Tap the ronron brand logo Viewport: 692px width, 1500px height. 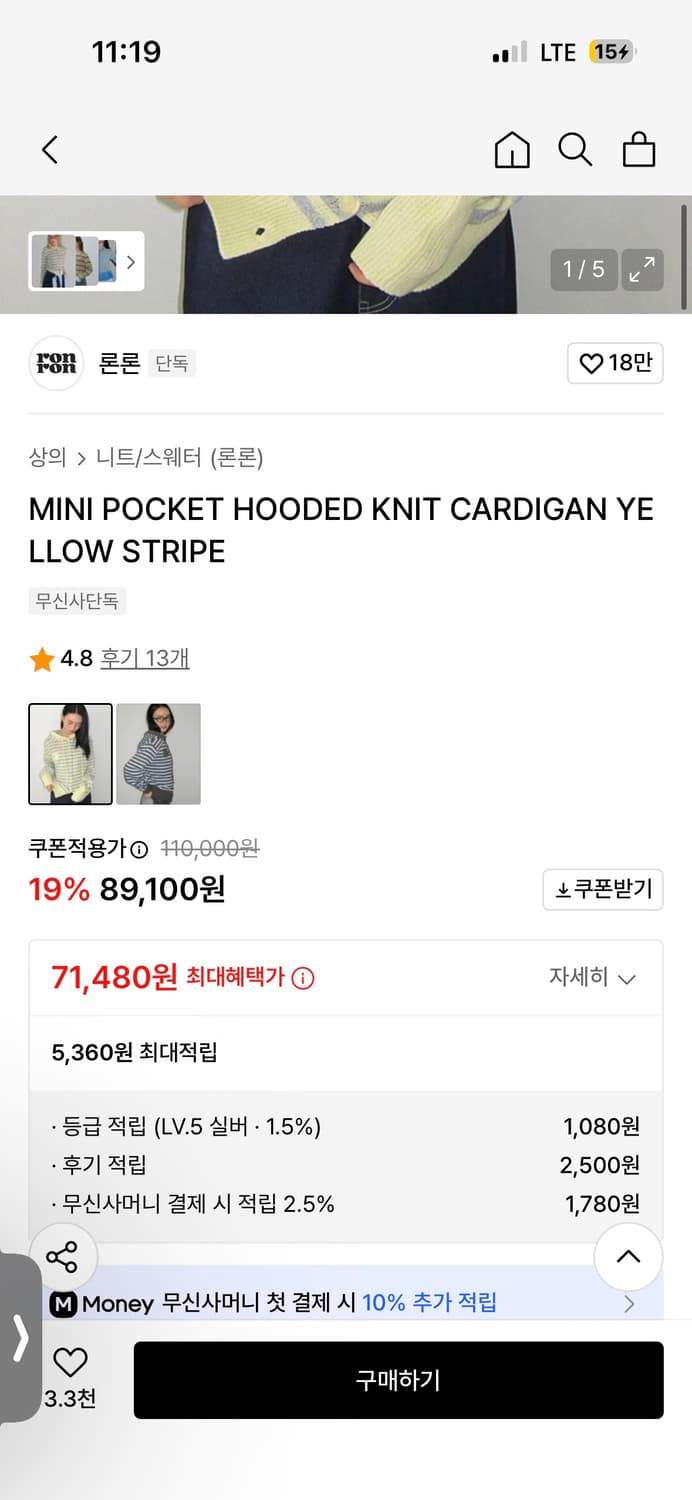click(x=56, y=363)
